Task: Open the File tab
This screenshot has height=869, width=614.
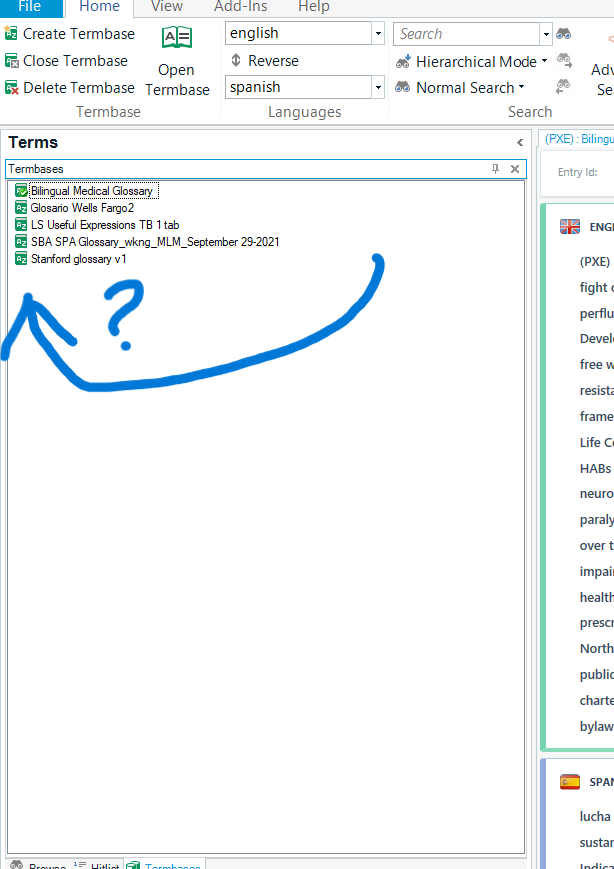Action: [x=30, y=7]
